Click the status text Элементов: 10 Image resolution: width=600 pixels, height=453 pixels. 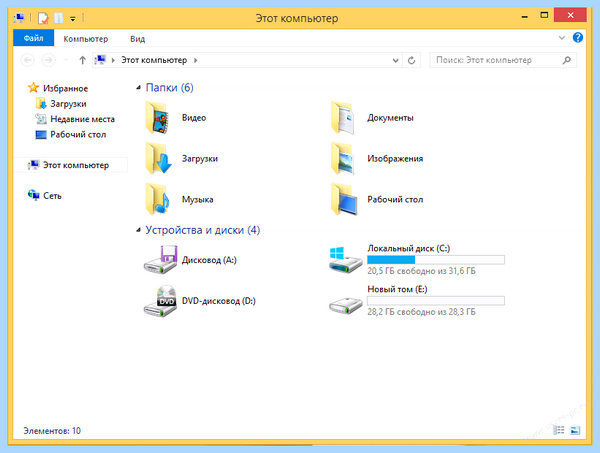(x=52, y=430)
